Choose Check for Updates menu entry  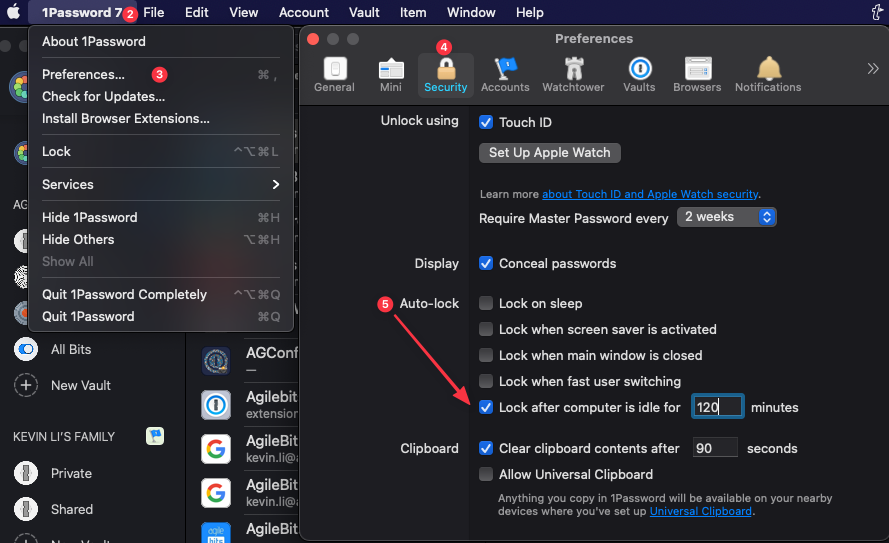[x=103, y=97]
